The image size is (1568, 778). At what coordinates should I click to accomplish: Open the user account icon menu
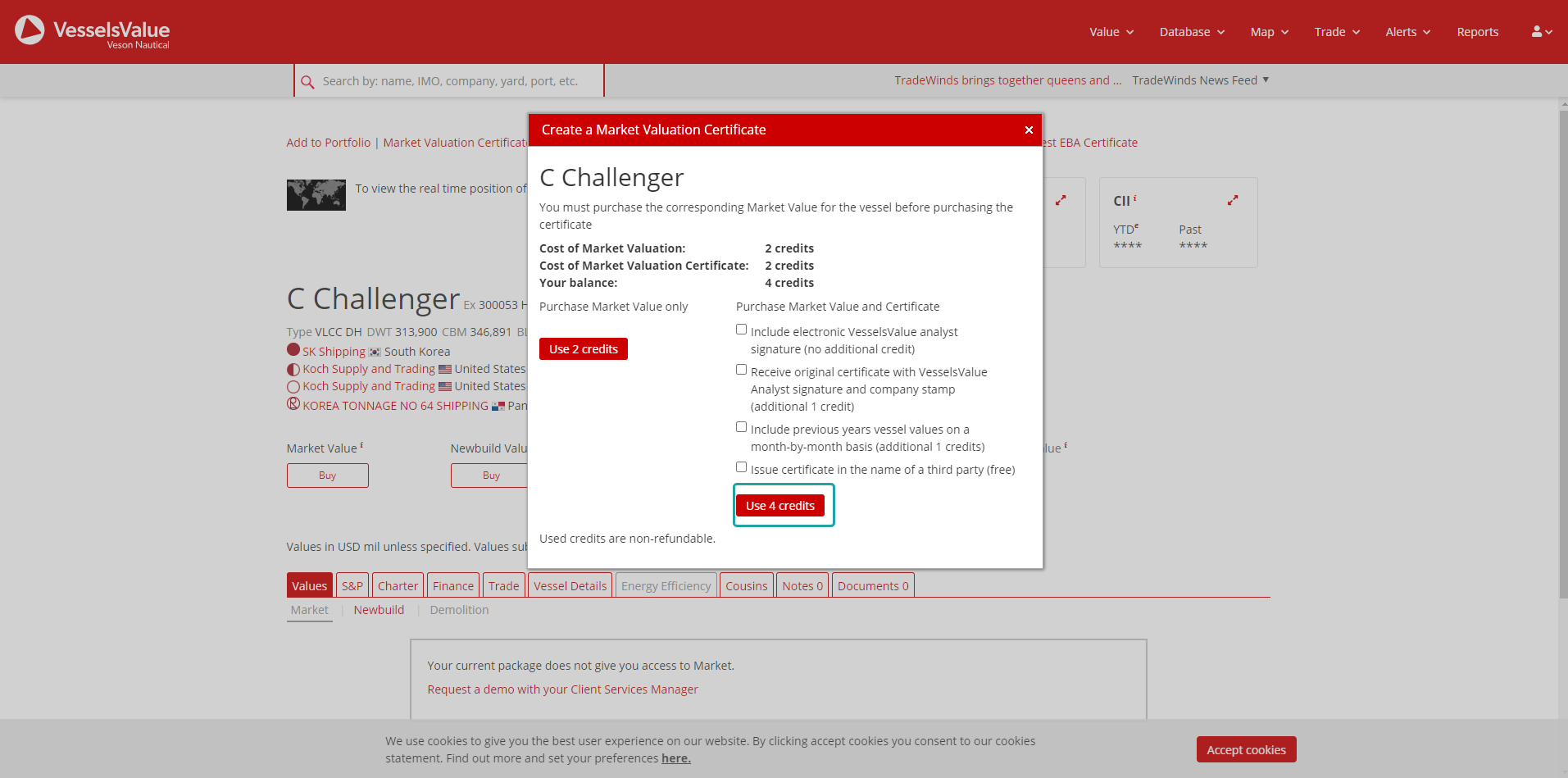point(1540,32)
